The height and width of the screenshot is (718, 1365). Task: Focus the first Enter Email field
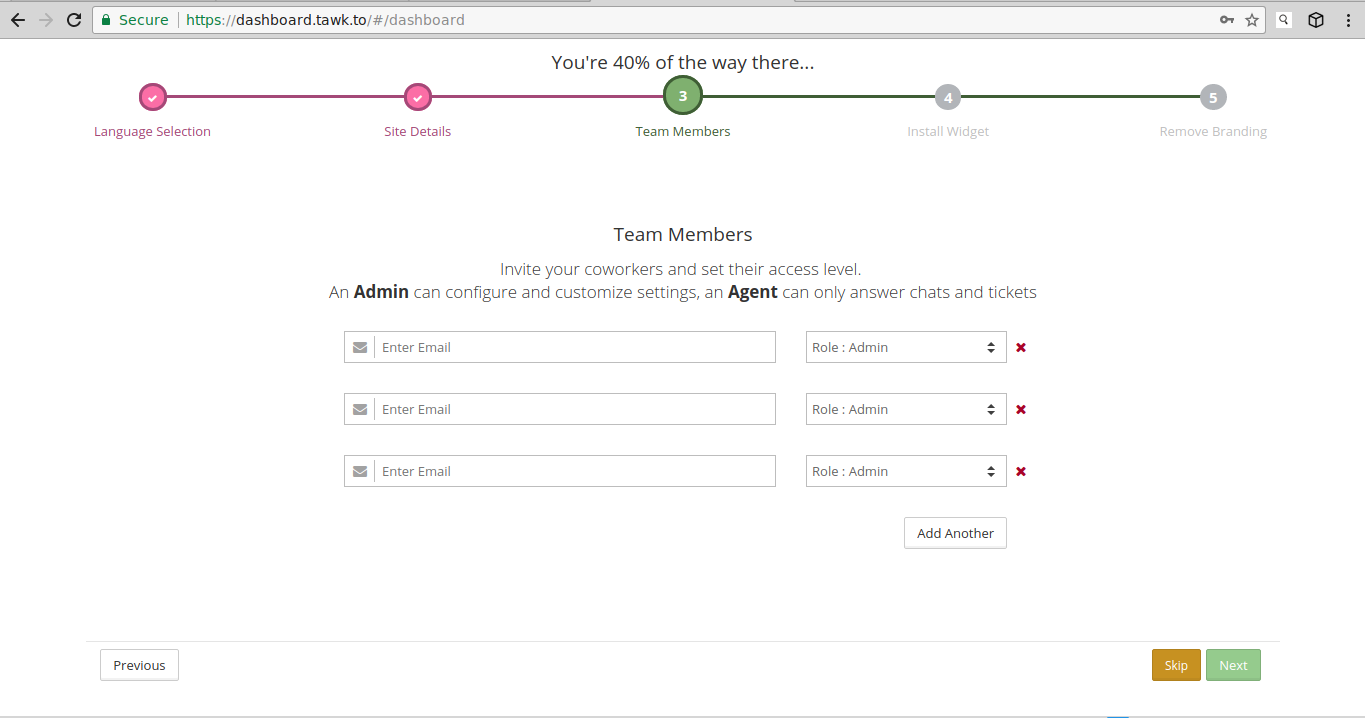pos(575,348)
